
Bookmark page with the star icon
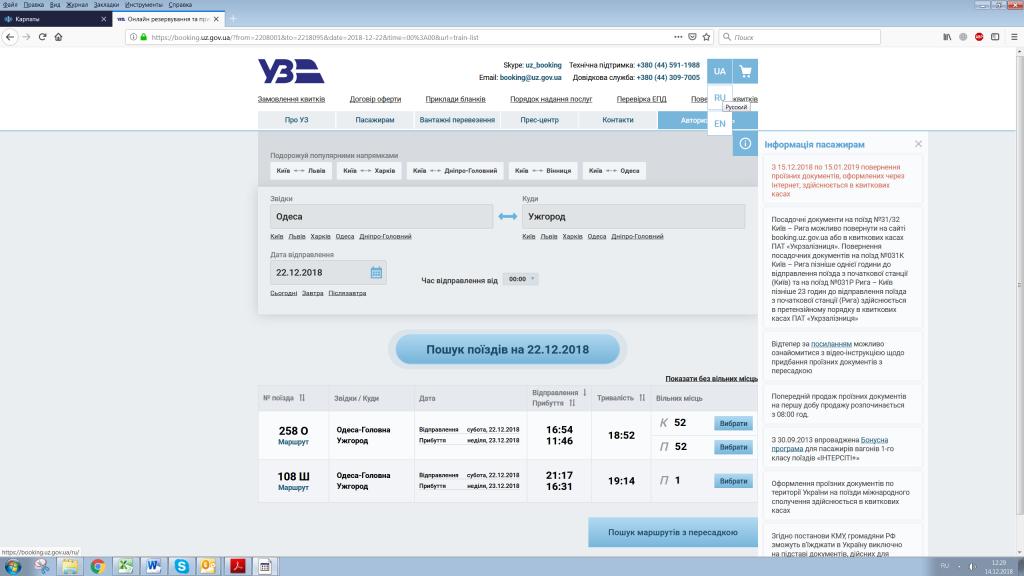tap(706, 37)
